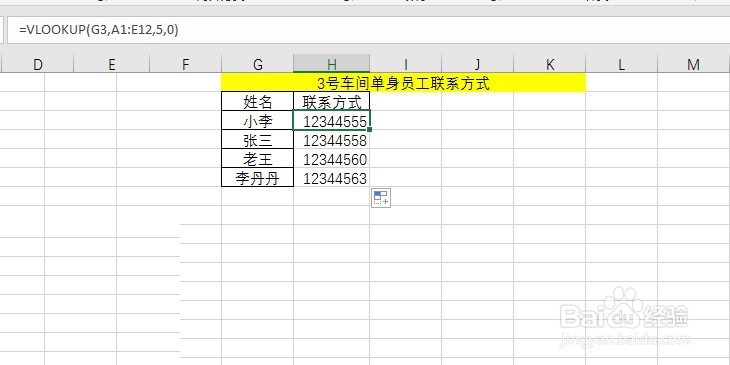
Task: Click the yellow title cell 3号车间单身员工联系方式
Action: pyautogui.click(x=403, y=83)
